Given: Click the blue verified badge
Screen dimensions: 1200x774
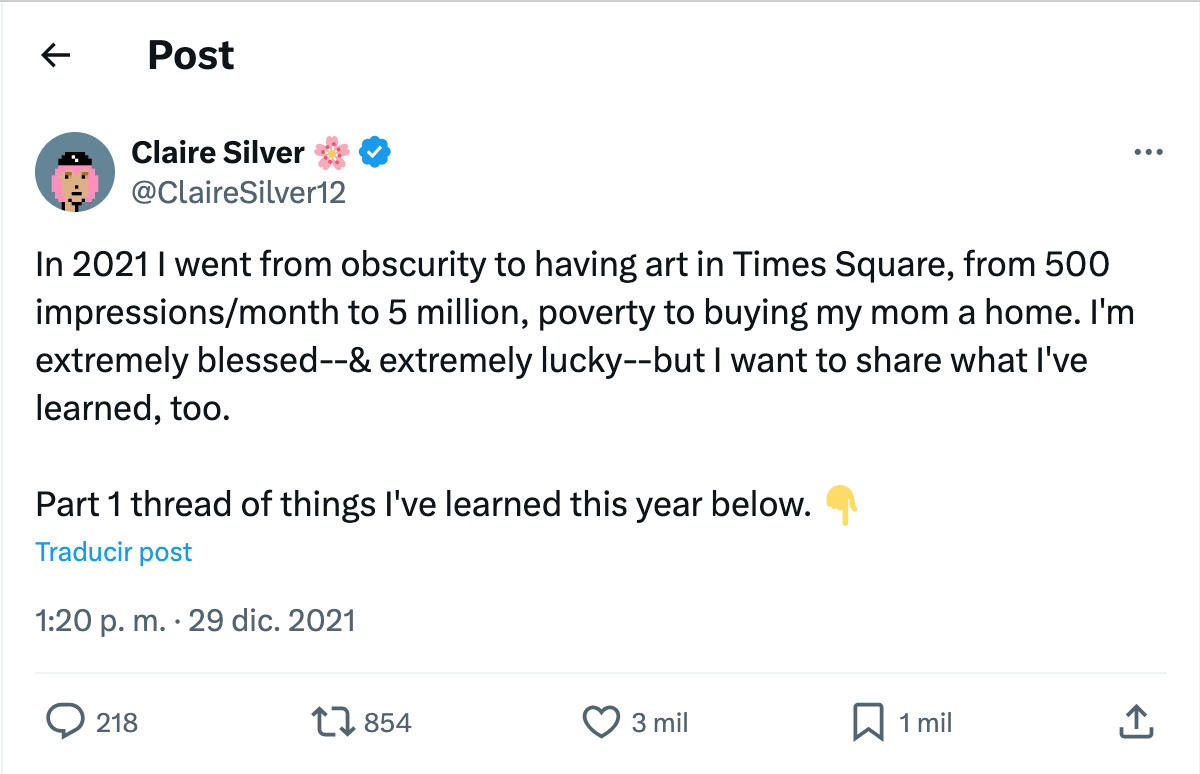Looking at the screenshot, I should click(x=375, y=153).
